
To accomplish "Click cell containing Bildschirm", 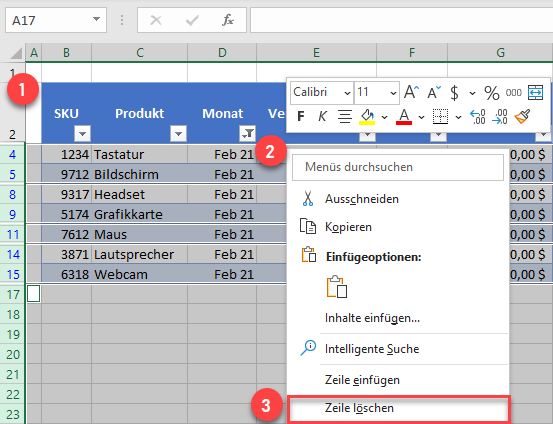I will [139, 174].
